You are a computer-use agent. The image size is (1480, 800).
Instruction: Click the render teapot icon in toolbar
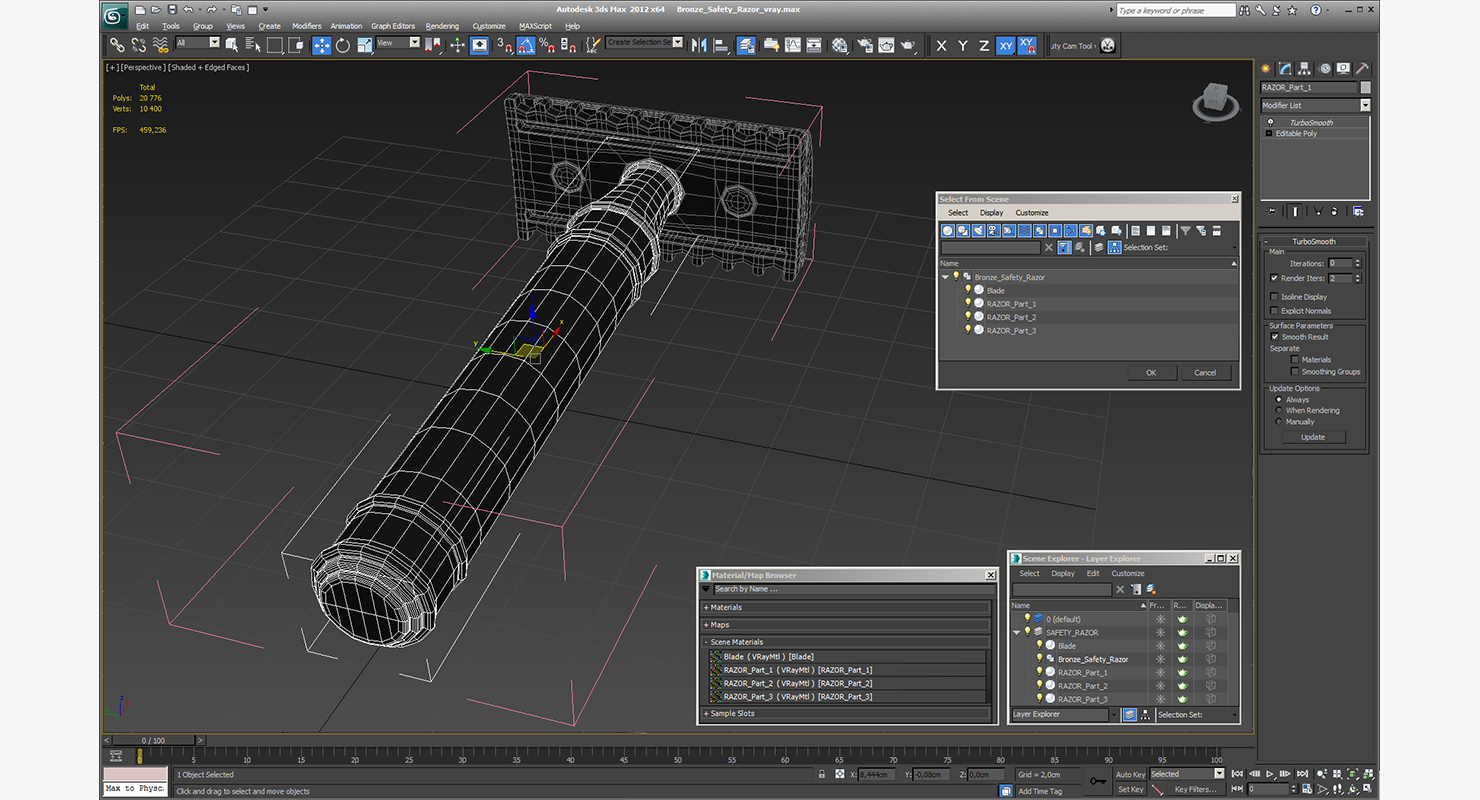click(908, 45)
